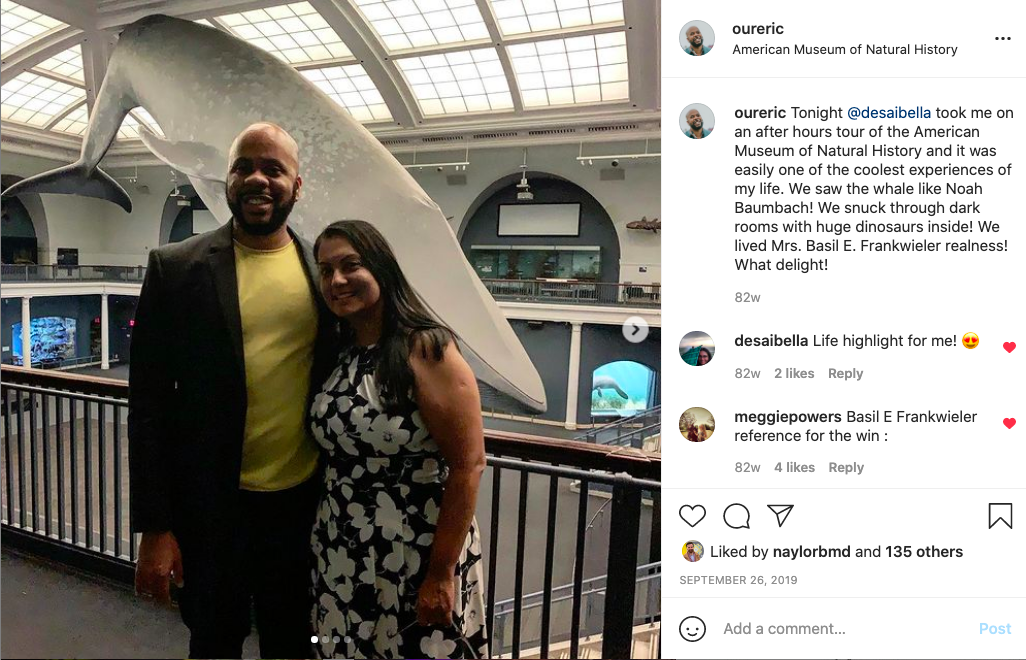The image size is (1026, 660).
Task: Open the emoji picker smiley icon
Action: (692, 629)
